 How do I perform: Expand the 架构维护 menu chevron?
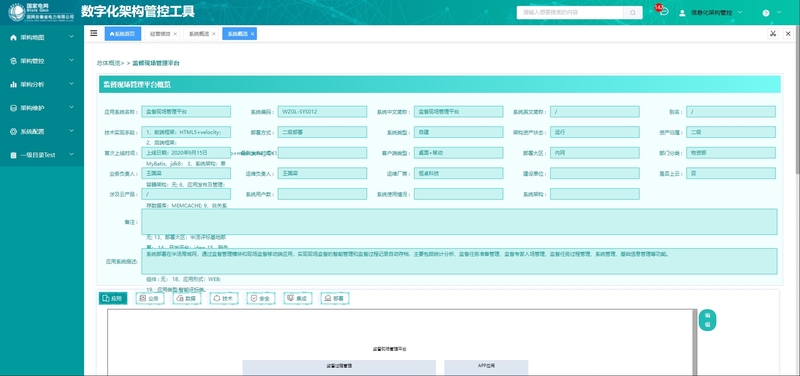pyautogui.click(x=71, y=107)
